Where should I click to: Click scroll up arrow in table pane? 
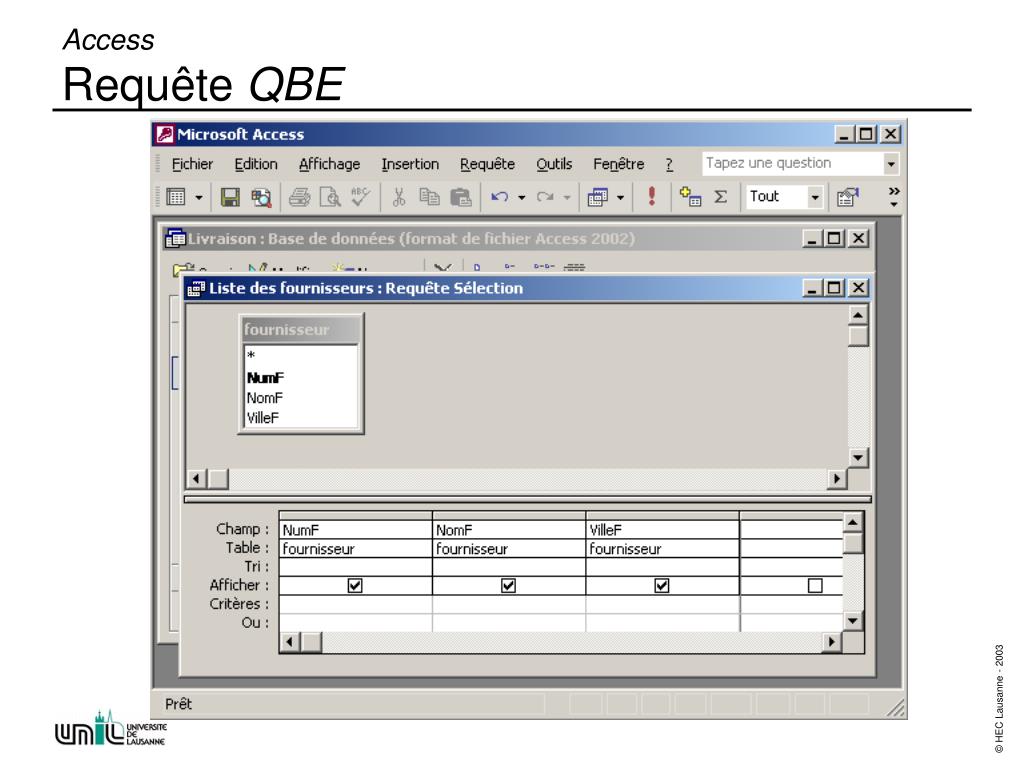(858, 315)
